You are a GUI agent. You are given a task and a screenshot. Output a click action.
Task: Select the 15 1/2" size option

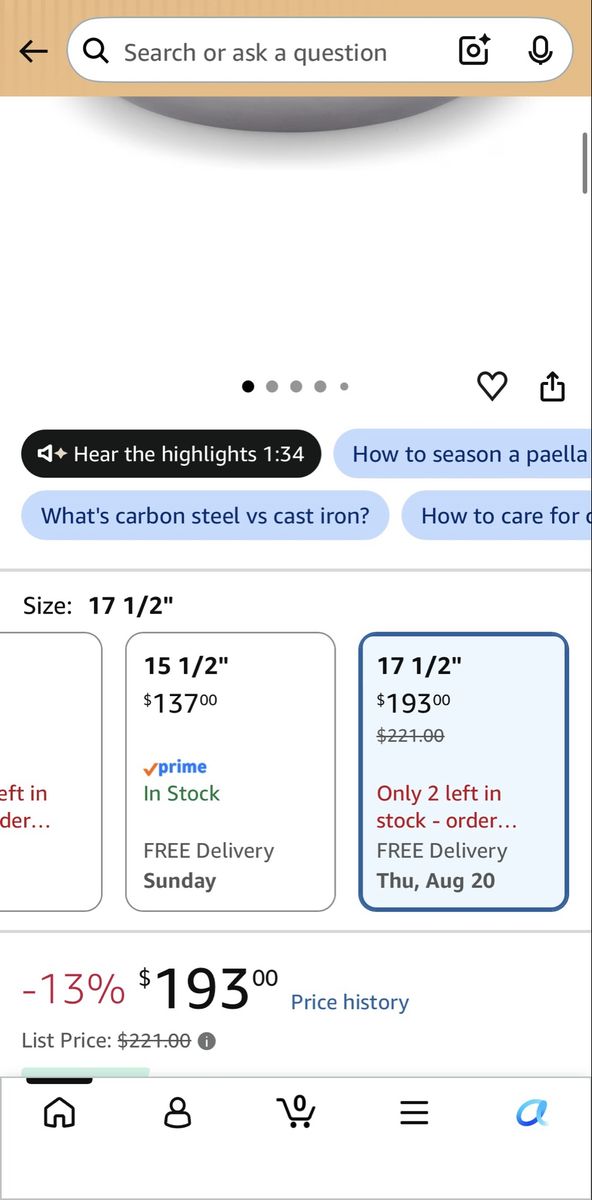click(230, 772)
